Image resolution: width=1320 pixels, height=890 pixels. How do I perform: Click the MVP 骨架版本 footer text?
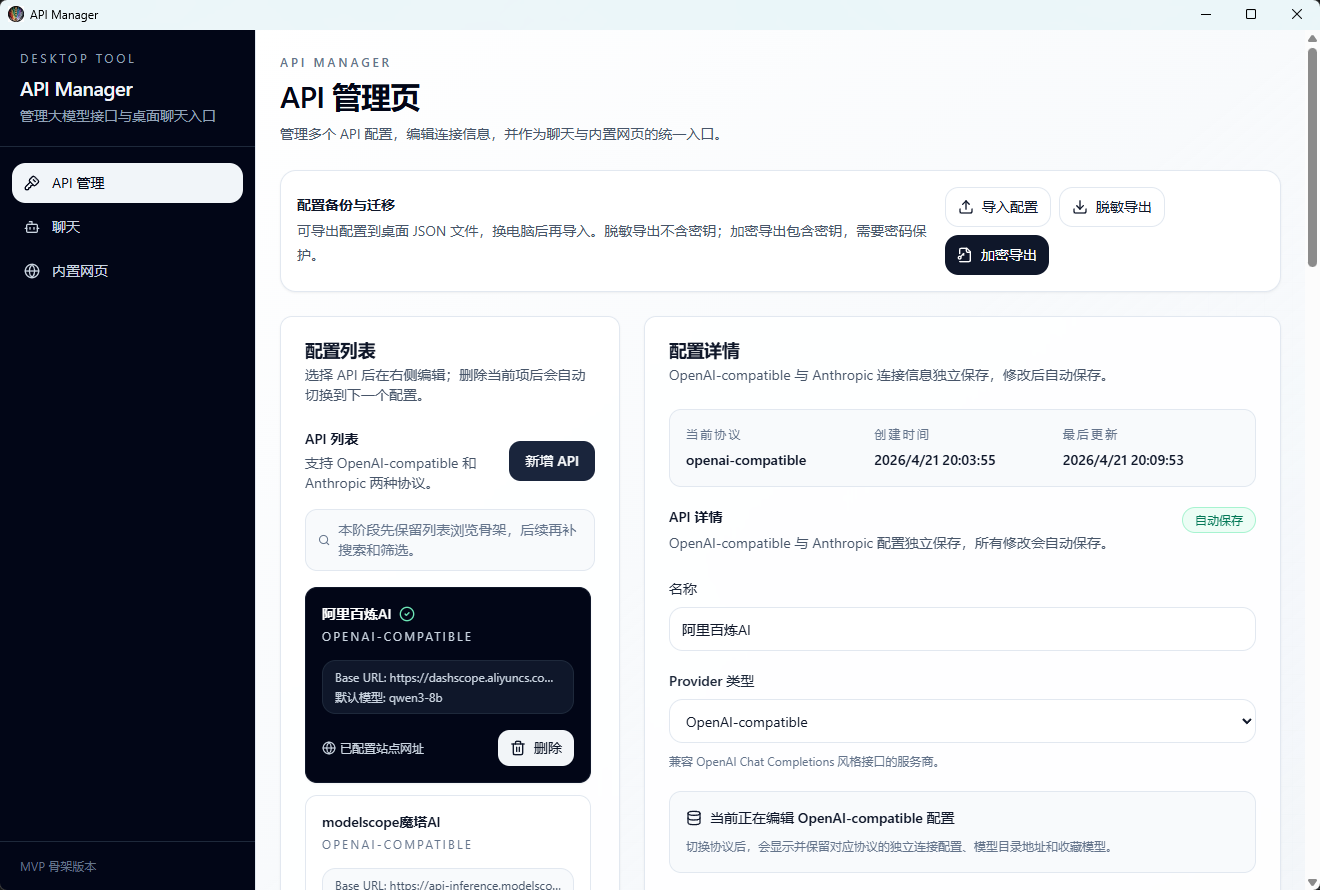[58, 866]
